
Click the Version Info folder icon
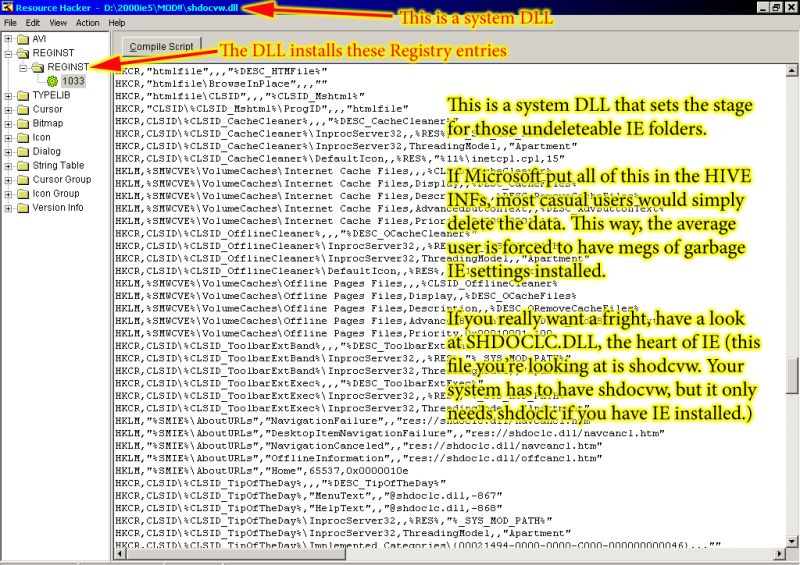tap(22, 208)
